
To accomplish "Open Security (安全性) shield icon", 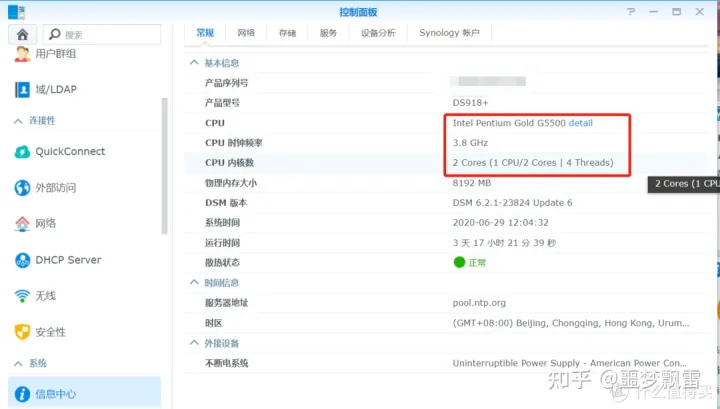I will pyautogui.click(x=22, y=331).
